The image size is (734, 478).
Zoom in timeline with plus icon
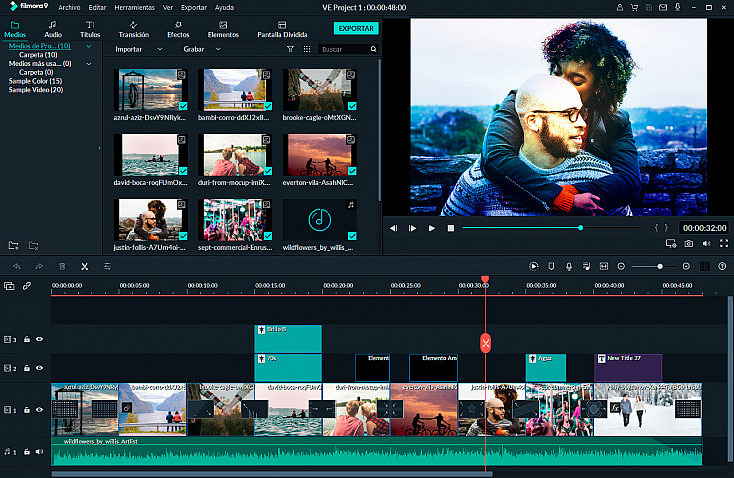[x=686, y=266]
